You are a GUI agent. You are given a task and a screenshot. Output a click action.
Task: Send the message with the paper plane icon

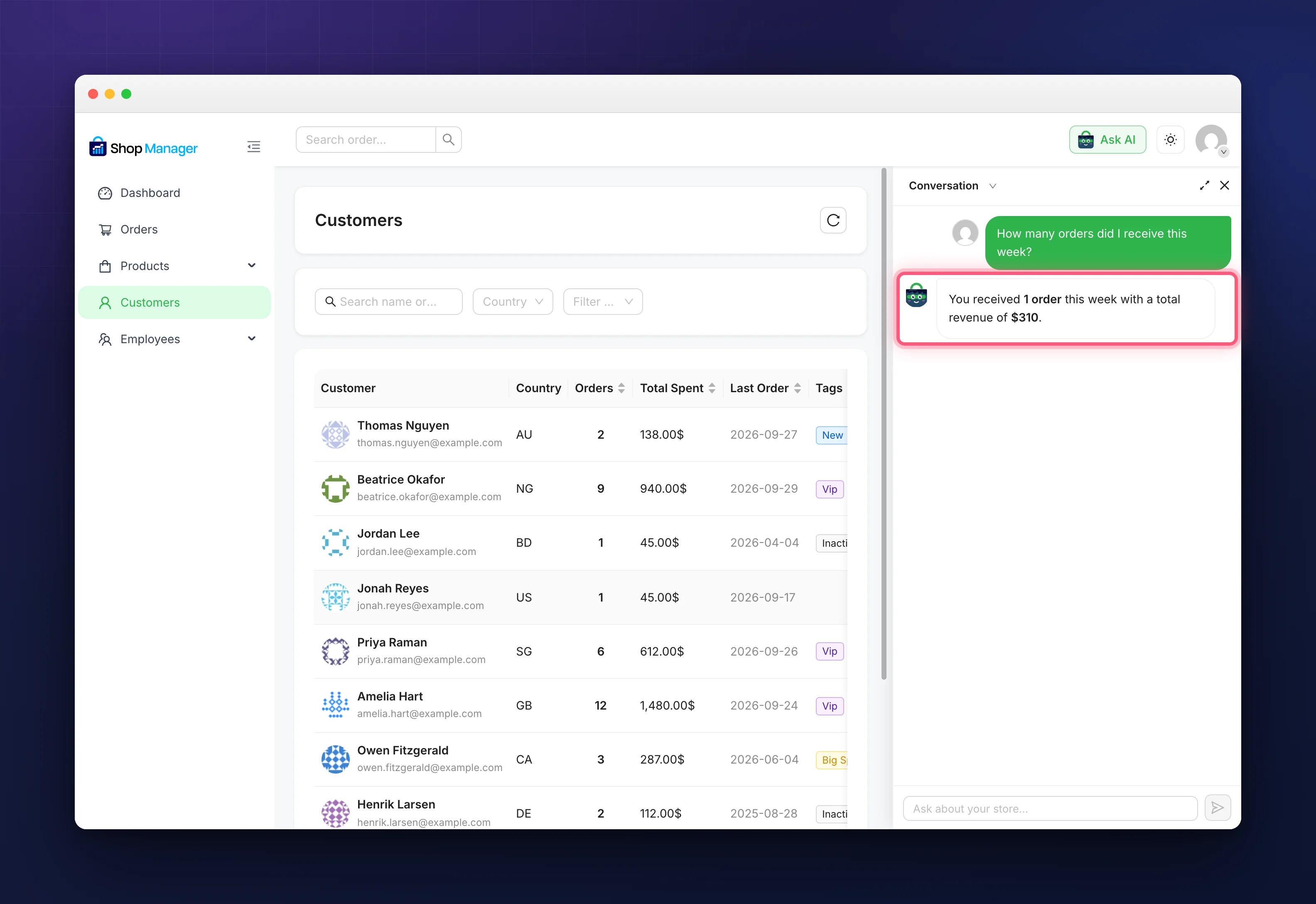click(1218, 808)
